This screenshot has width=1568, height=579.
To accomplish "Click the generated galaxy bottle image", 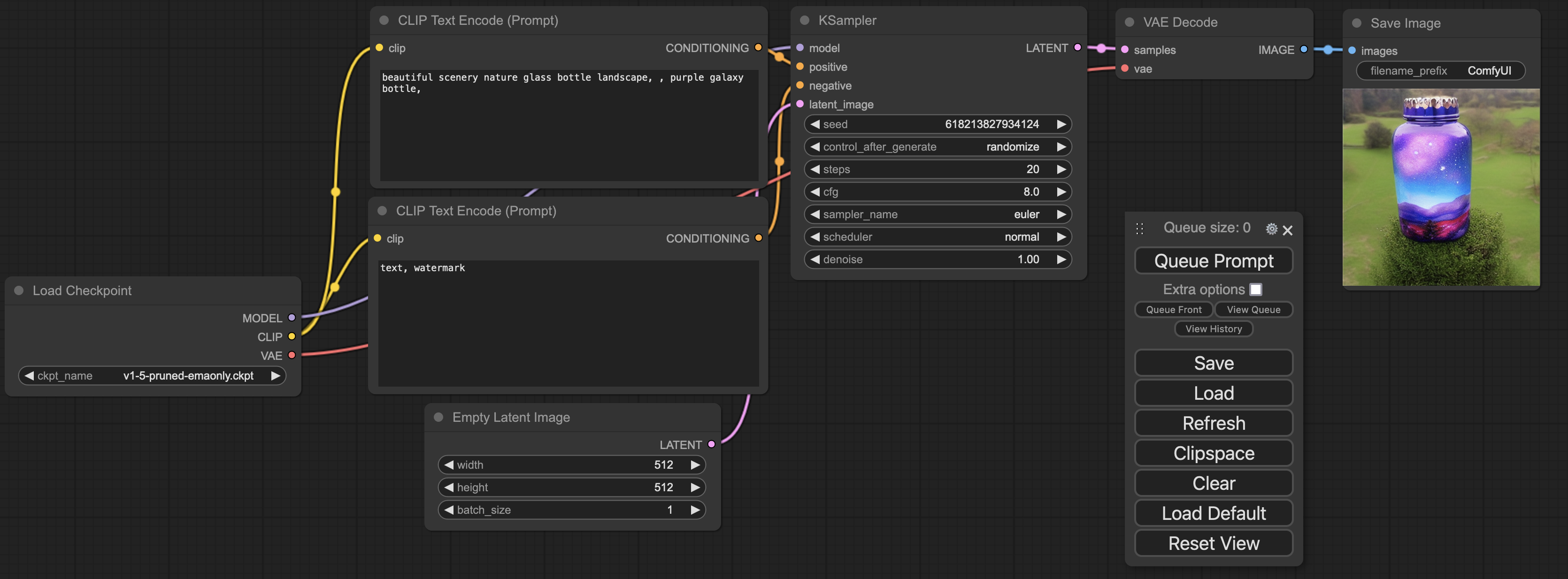I will point(1441,187).
